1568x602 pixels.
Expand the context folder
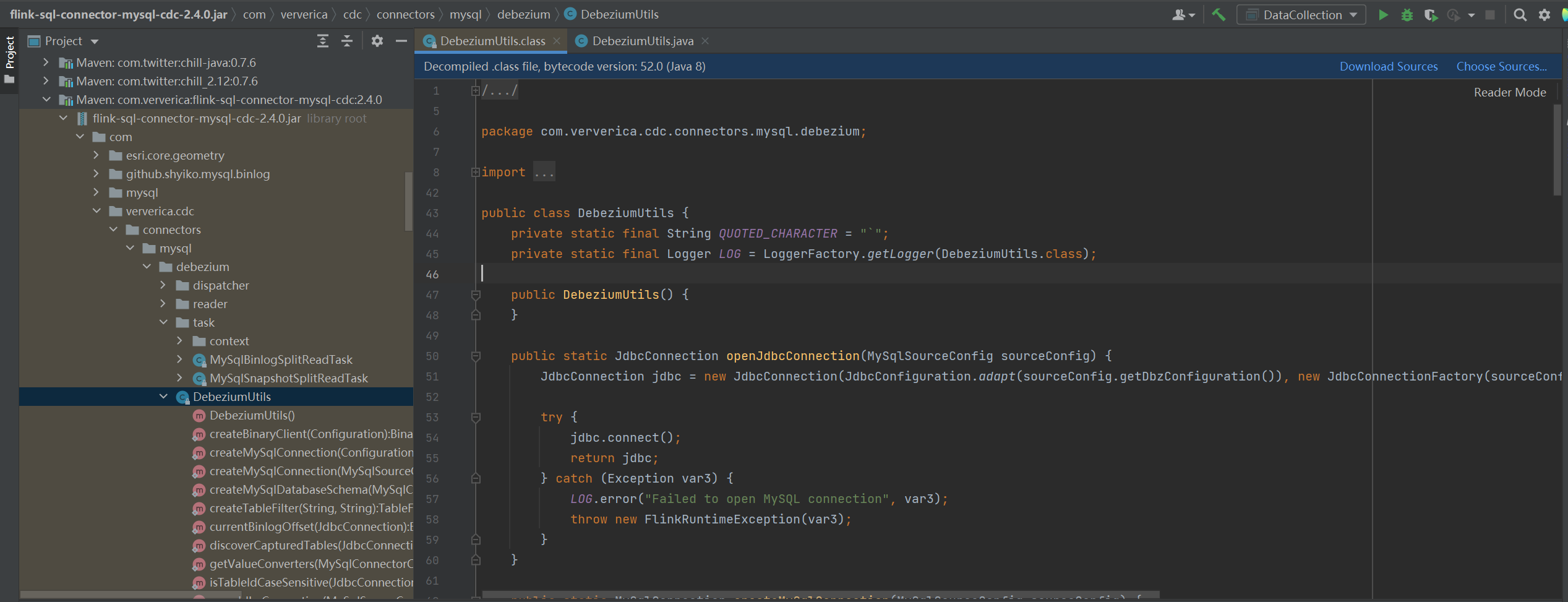179,341
